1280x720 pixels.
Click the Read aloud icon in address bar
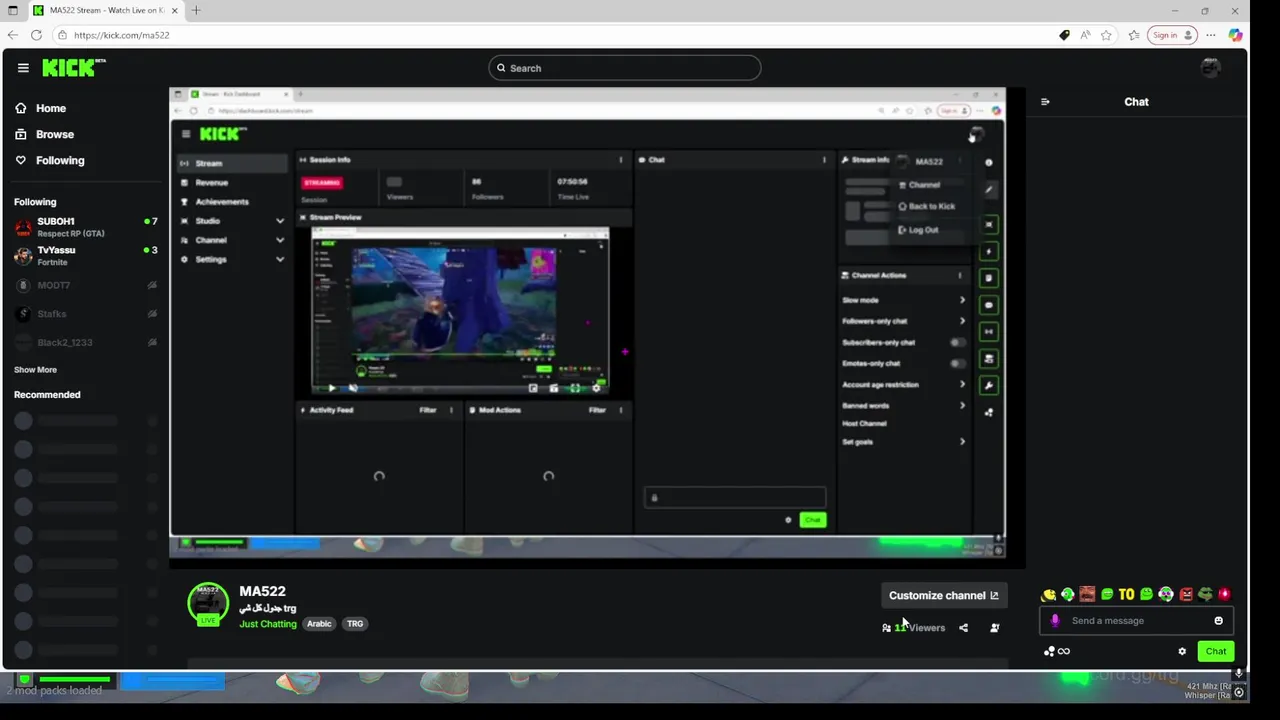pos(1085,35)
